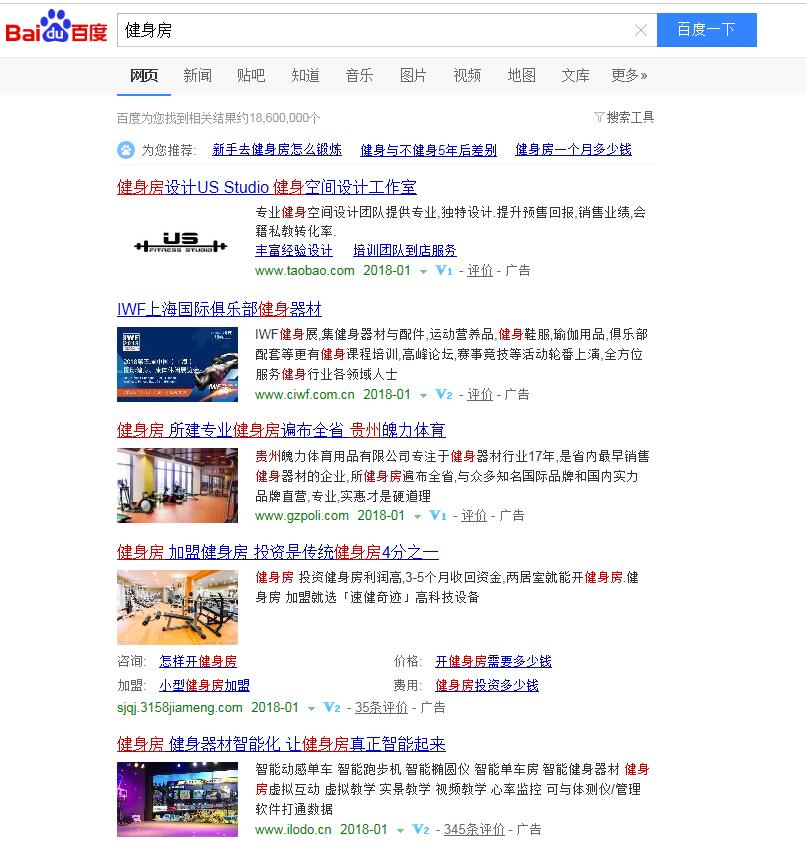Screen dimensions: 806x844
Task: Open suggestion 新手去健身房怎么锻炼
Action: coord(277,150)
